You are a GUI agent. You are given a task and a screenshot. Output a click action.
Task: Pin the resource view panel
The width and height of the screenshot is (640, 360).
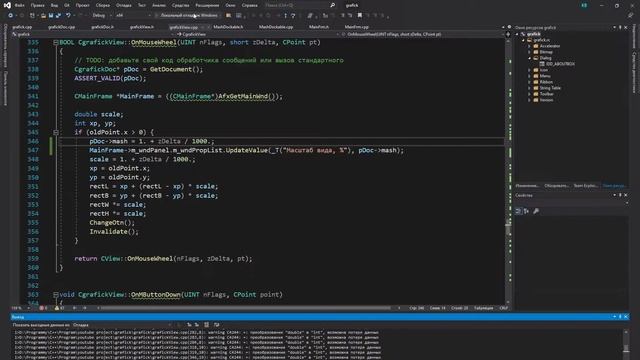(620, 27)
